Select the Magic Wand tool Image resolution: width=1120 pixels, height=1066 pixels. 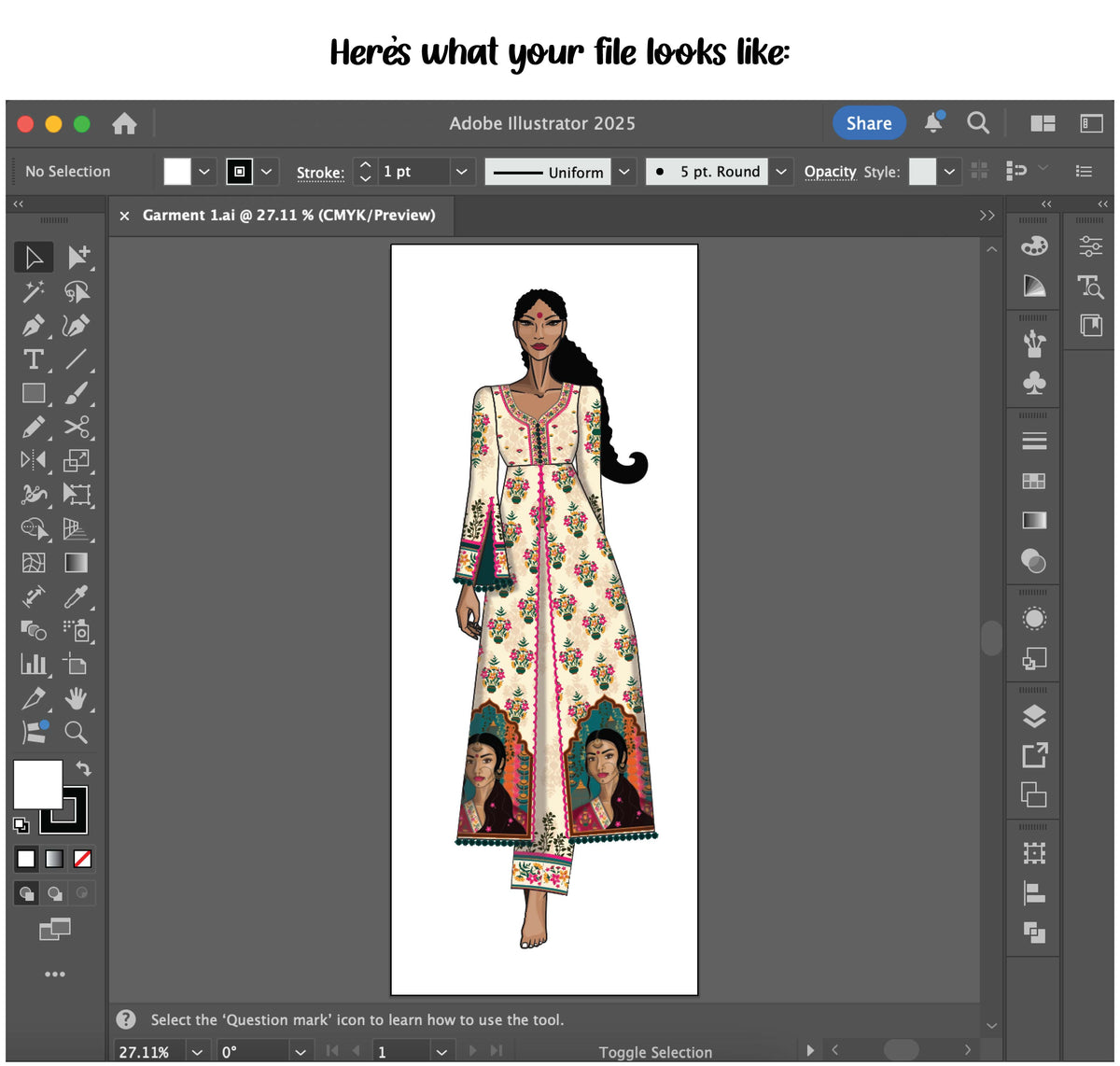point(34,291)
